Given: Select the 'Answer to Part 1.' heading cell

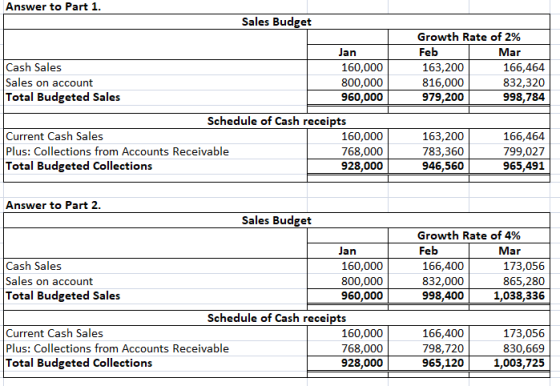Looking at the screenshot, I should point(53,7).
